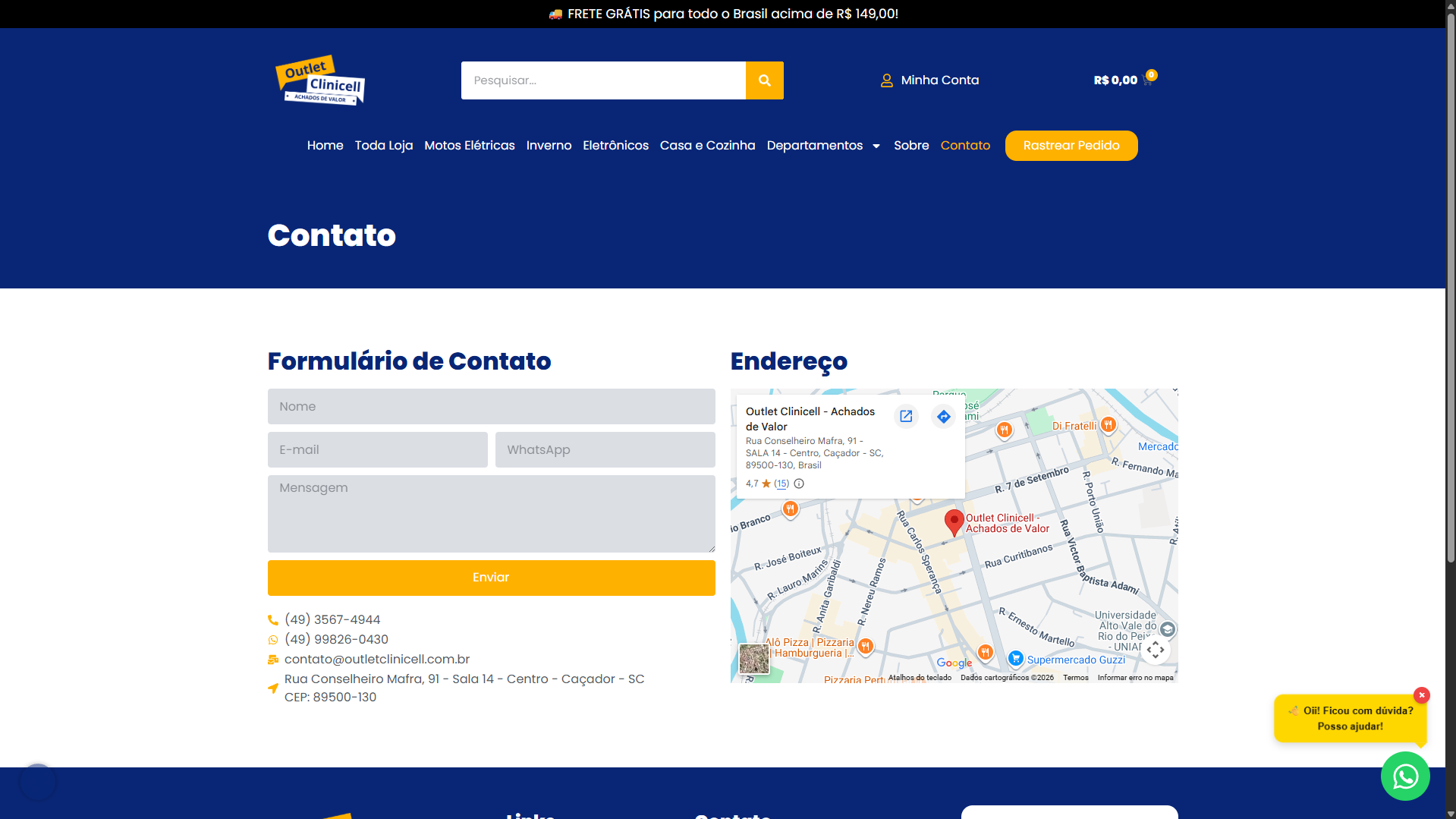Click the Outlet Clinicell logo
This screenshot has width=1456, height=819.
(320, 80)
